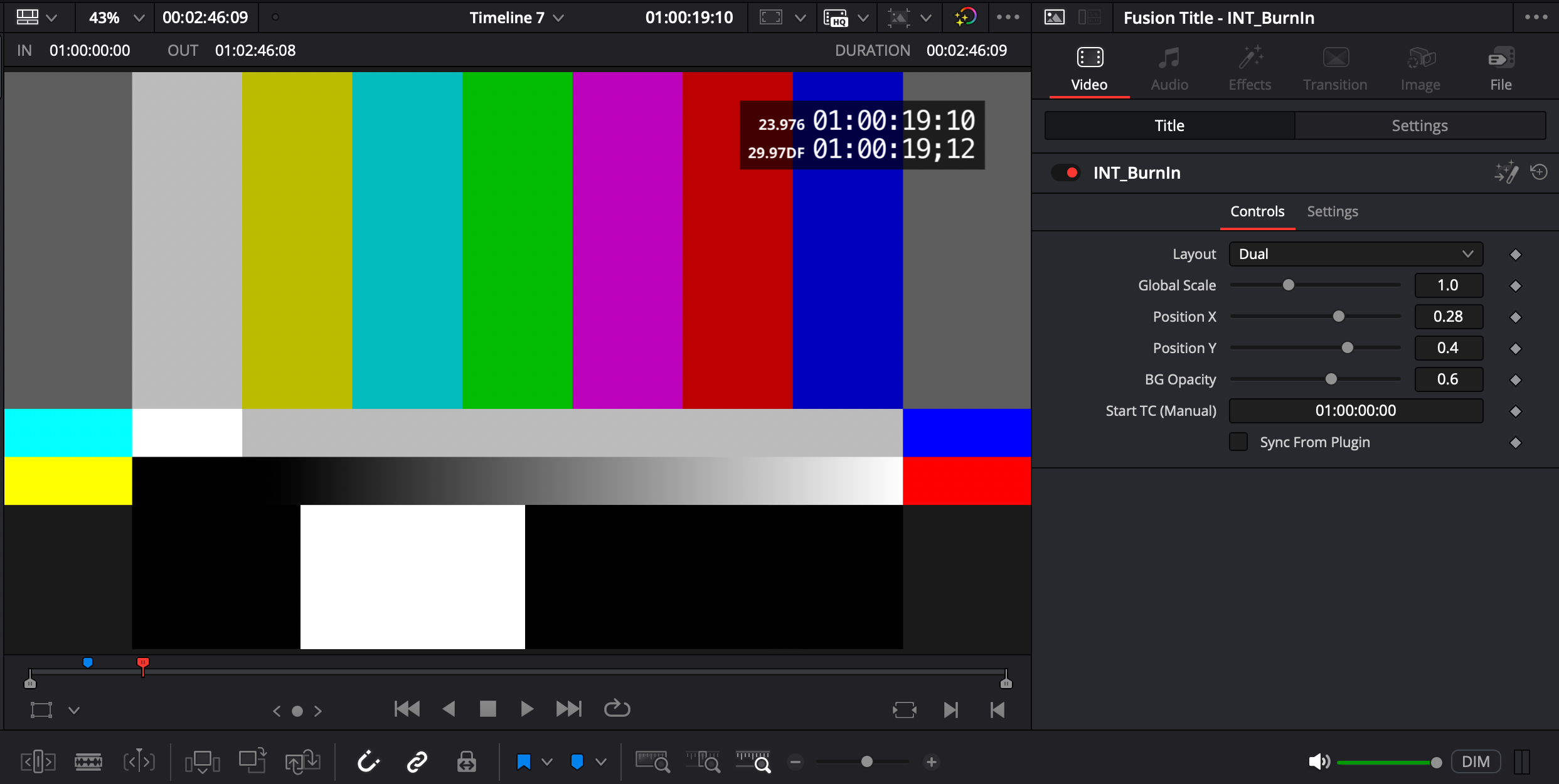This screenshot has height=784, width=1559.
Task: Switch to the Audio inspector tab
Action: pyautogui.click(x=1169, y=69)
